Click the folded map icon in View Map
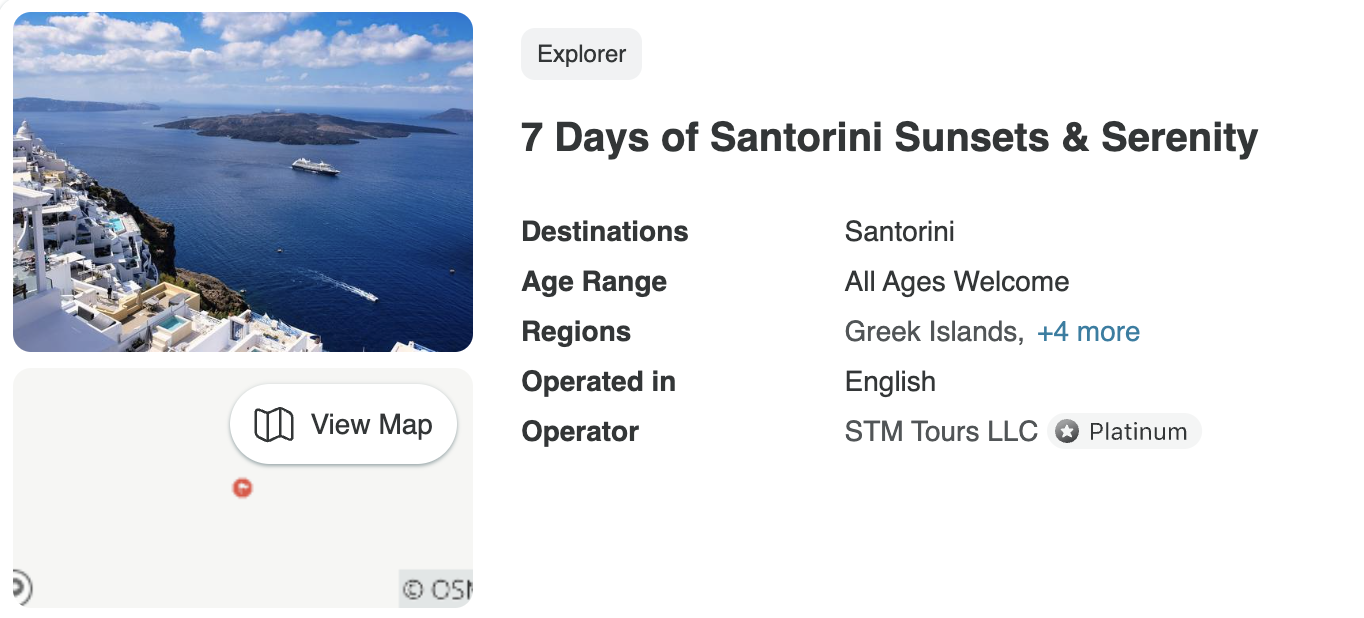The image size is (1364, 618). coord(273,425)
